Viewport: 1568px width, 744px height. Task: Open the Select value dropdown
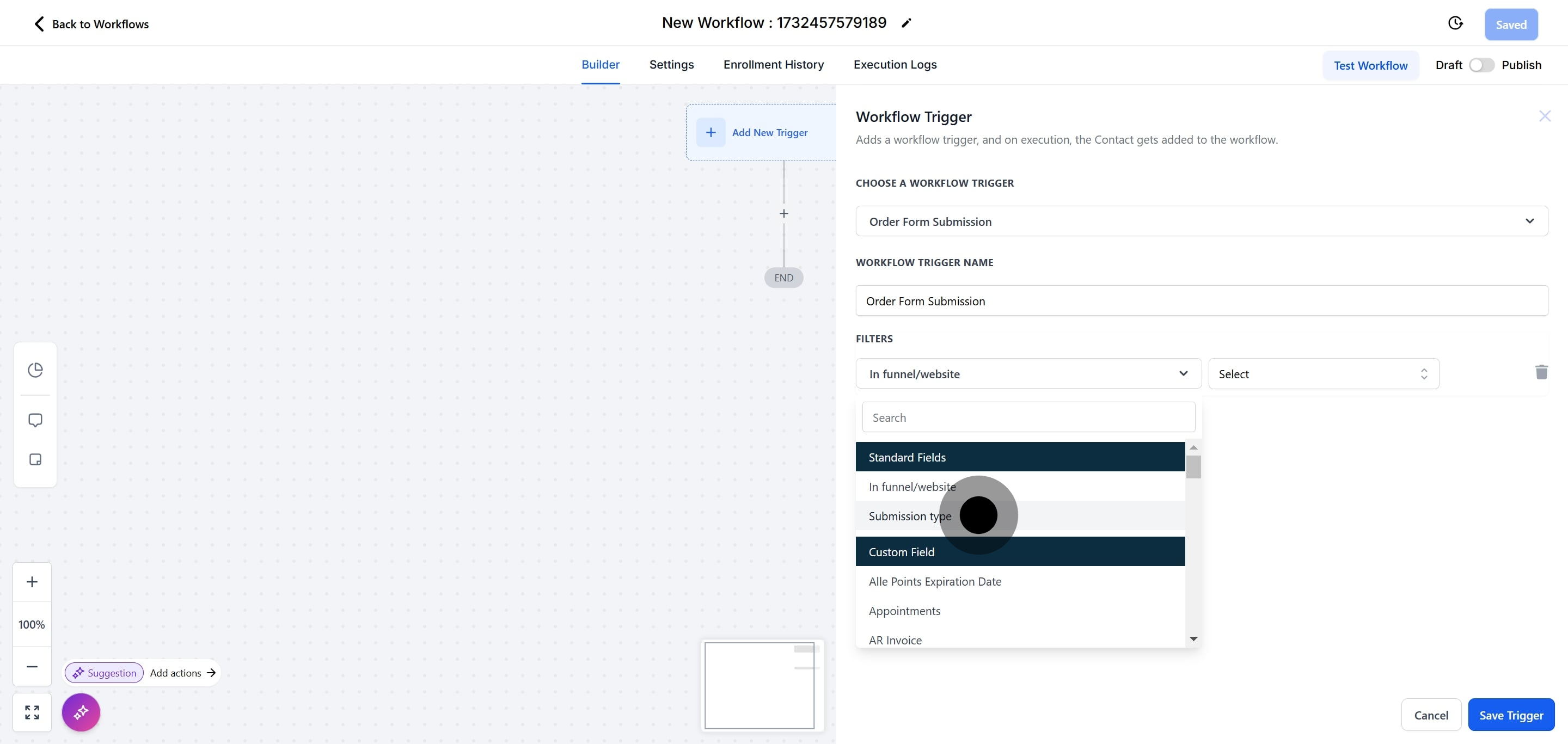click(x=1322, y=374)
